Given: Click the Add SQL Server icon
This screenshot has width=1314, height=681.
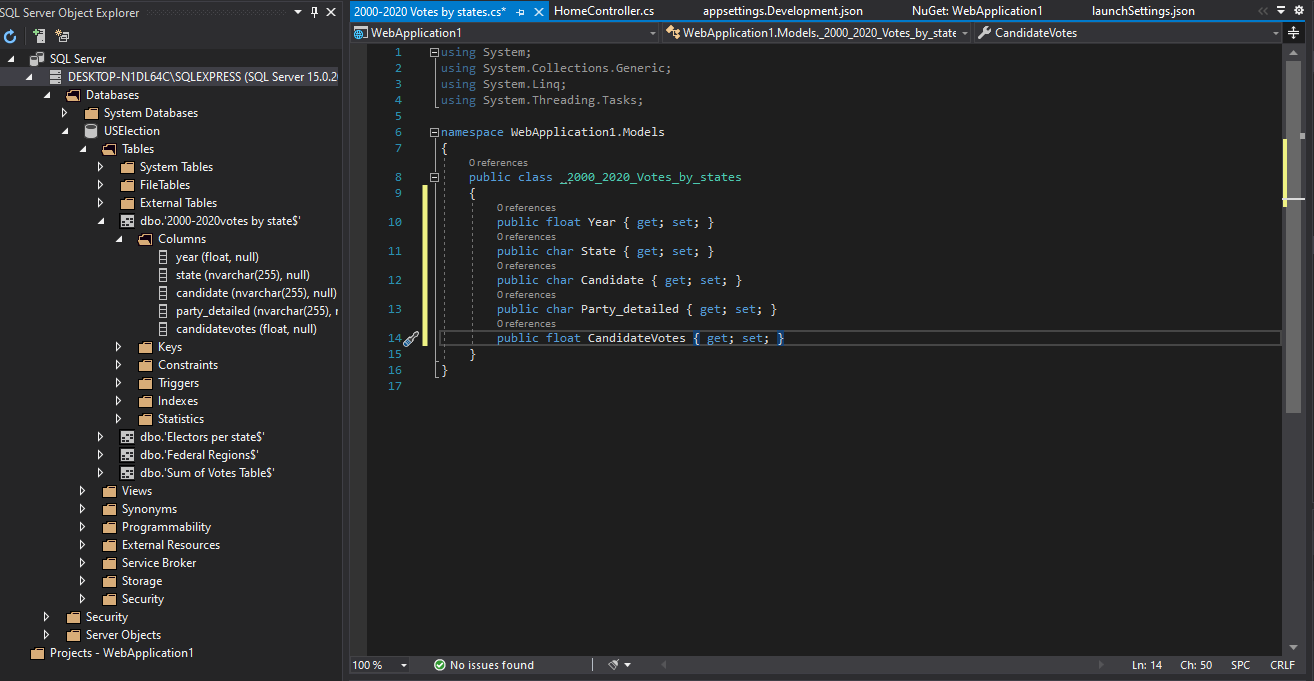Looking at the screenshot, I should [38, 35].
